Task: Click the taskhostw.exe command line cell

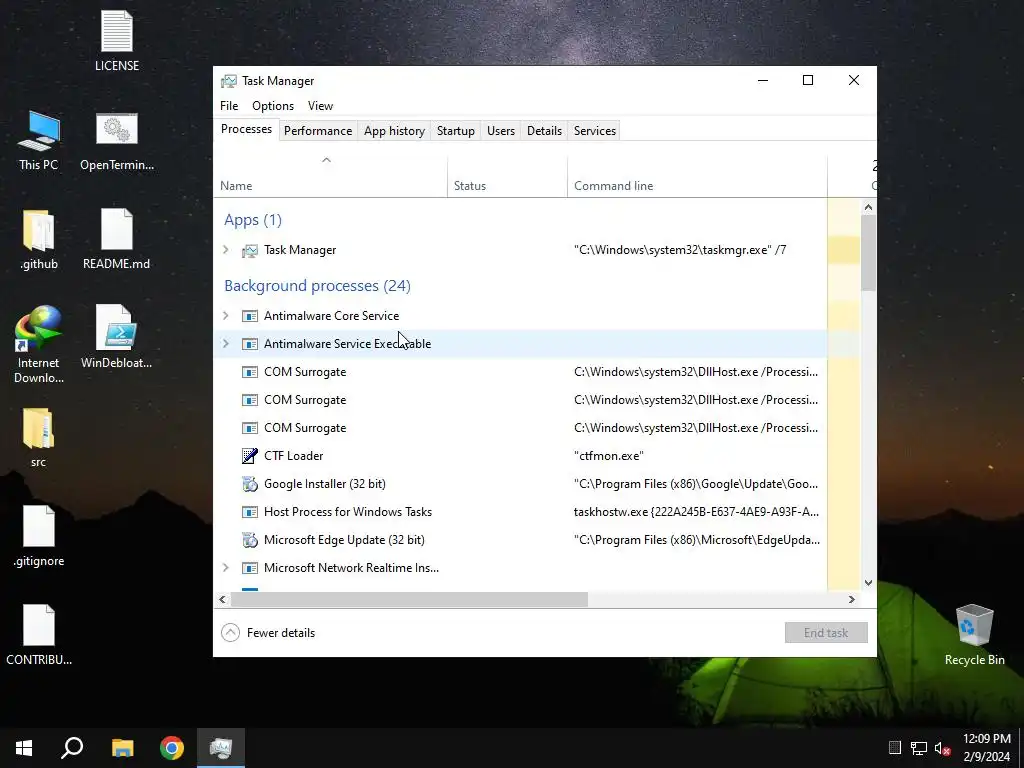Action: click(x=696, y=512)
